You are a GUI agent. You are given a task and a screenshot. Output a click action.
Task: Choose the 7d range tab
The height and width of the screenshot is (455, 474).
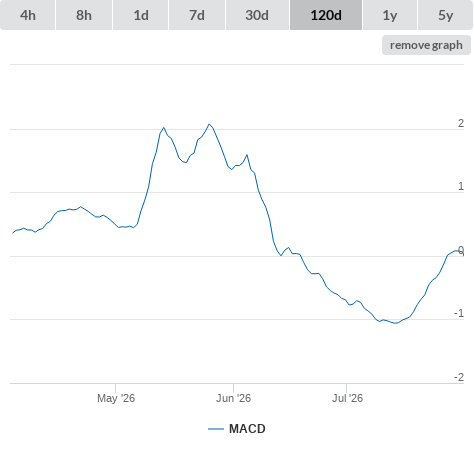point(197,15)
